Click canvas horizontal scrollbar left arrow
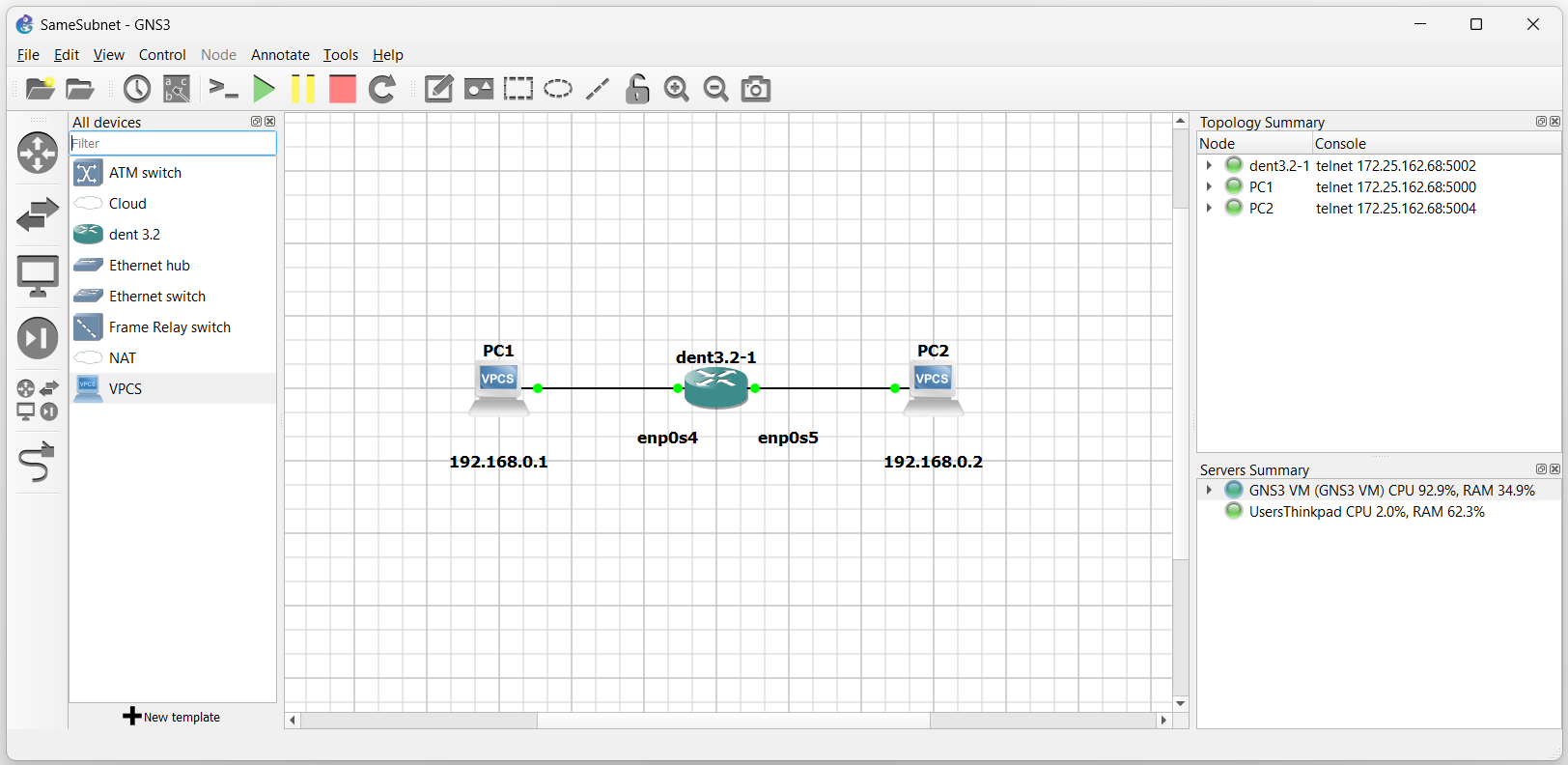1568x765 pixels. [x=293, y=720]
